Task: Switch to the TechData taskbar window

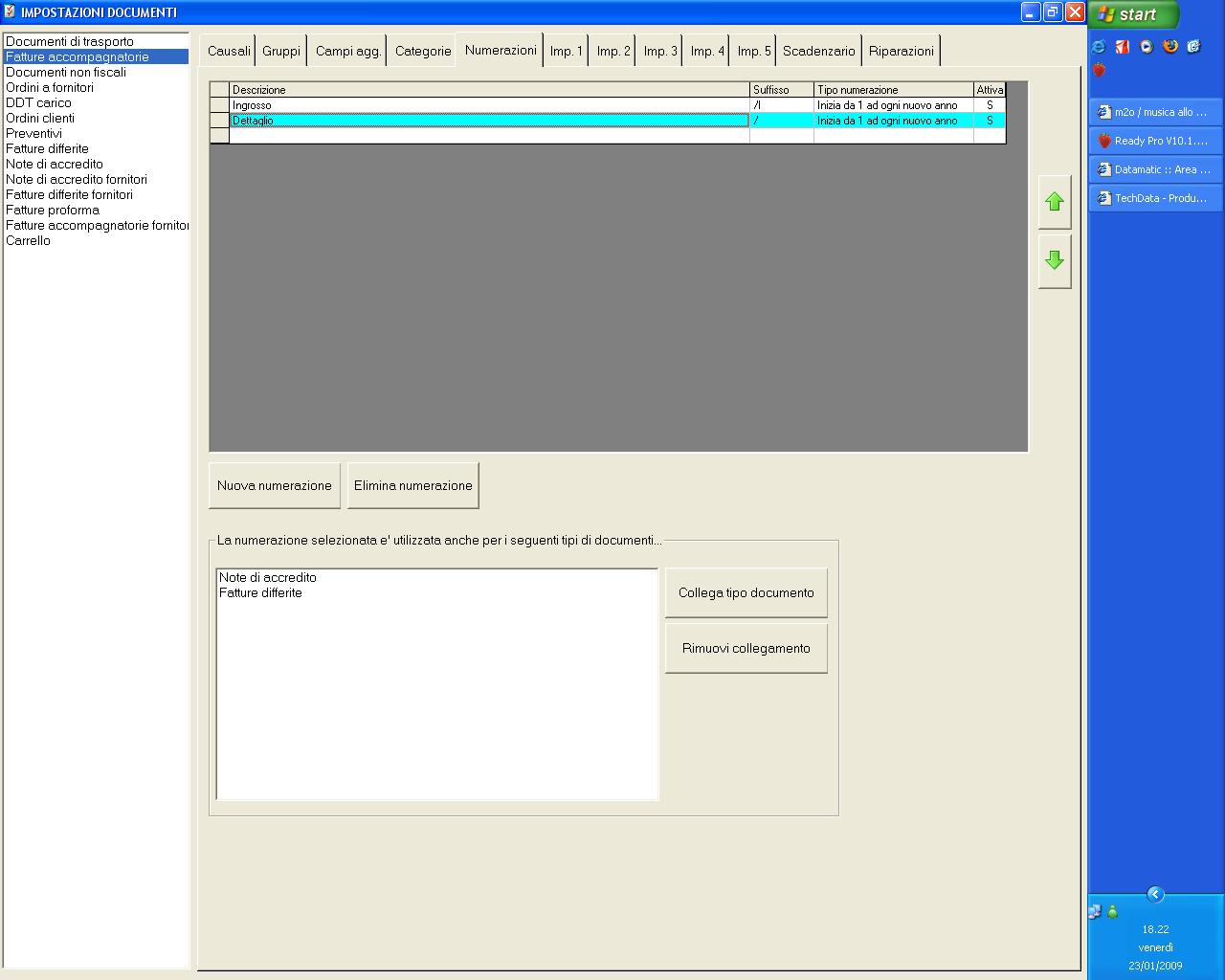Action: click(x=1155, y=198)
